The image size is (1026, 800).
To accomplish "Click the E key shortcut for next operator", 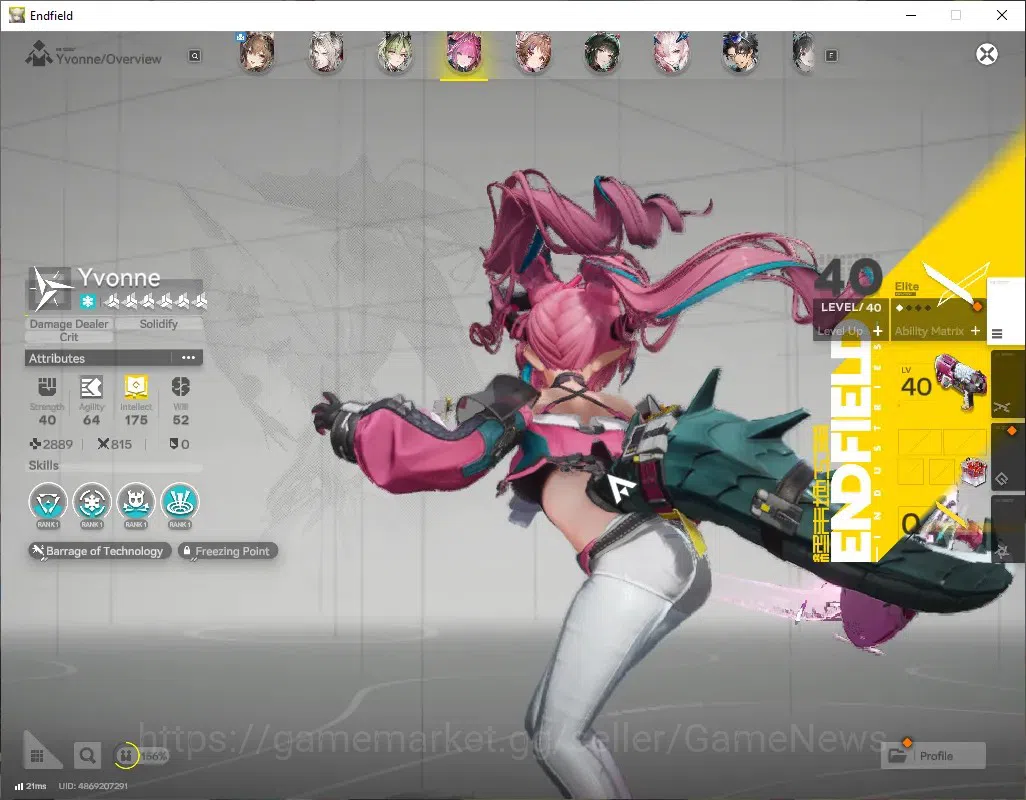I will (x=831, y=56).
